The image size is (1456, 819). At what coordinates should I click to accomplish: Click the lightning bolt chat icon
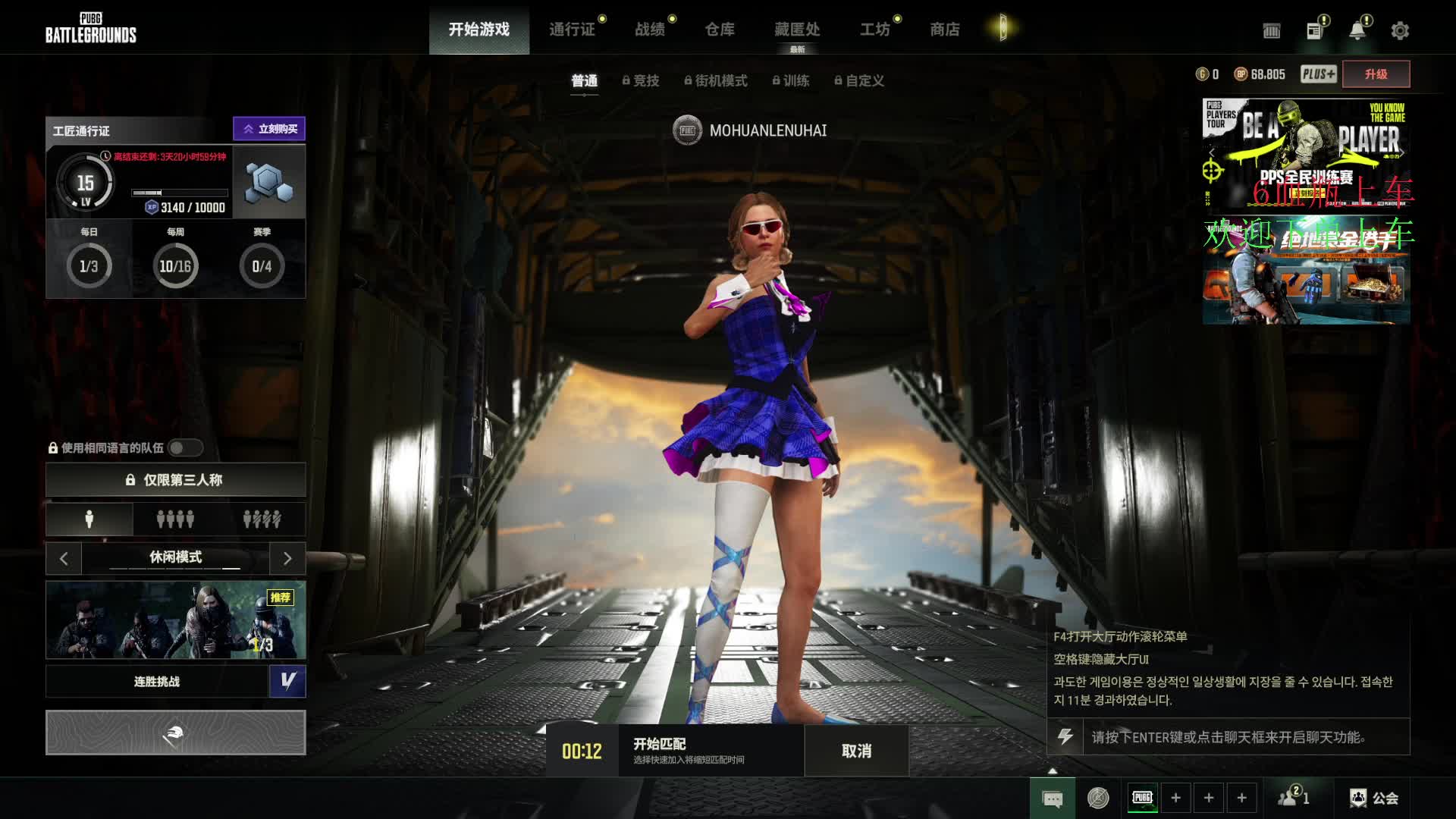1065,736
